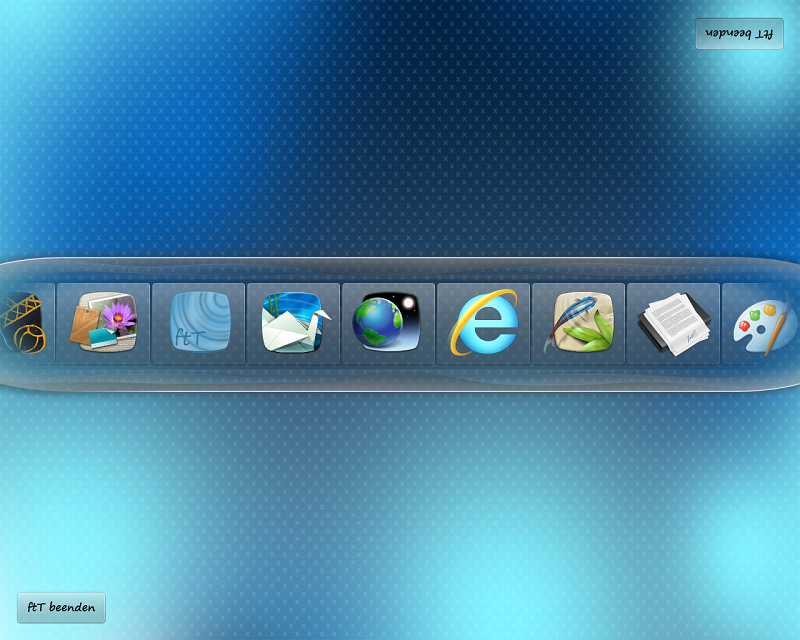Click the upside-down 'ftT beenden' button at top
Image resolution: width=800 pixels, height=640 pixels.
(739, 34)
